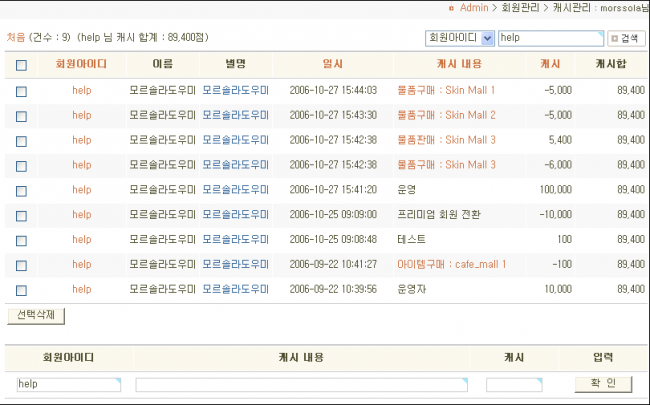Viewport: 650px width, 405px height.
Task: Click the search text field containing help
Action: click(x=548, y=38)
